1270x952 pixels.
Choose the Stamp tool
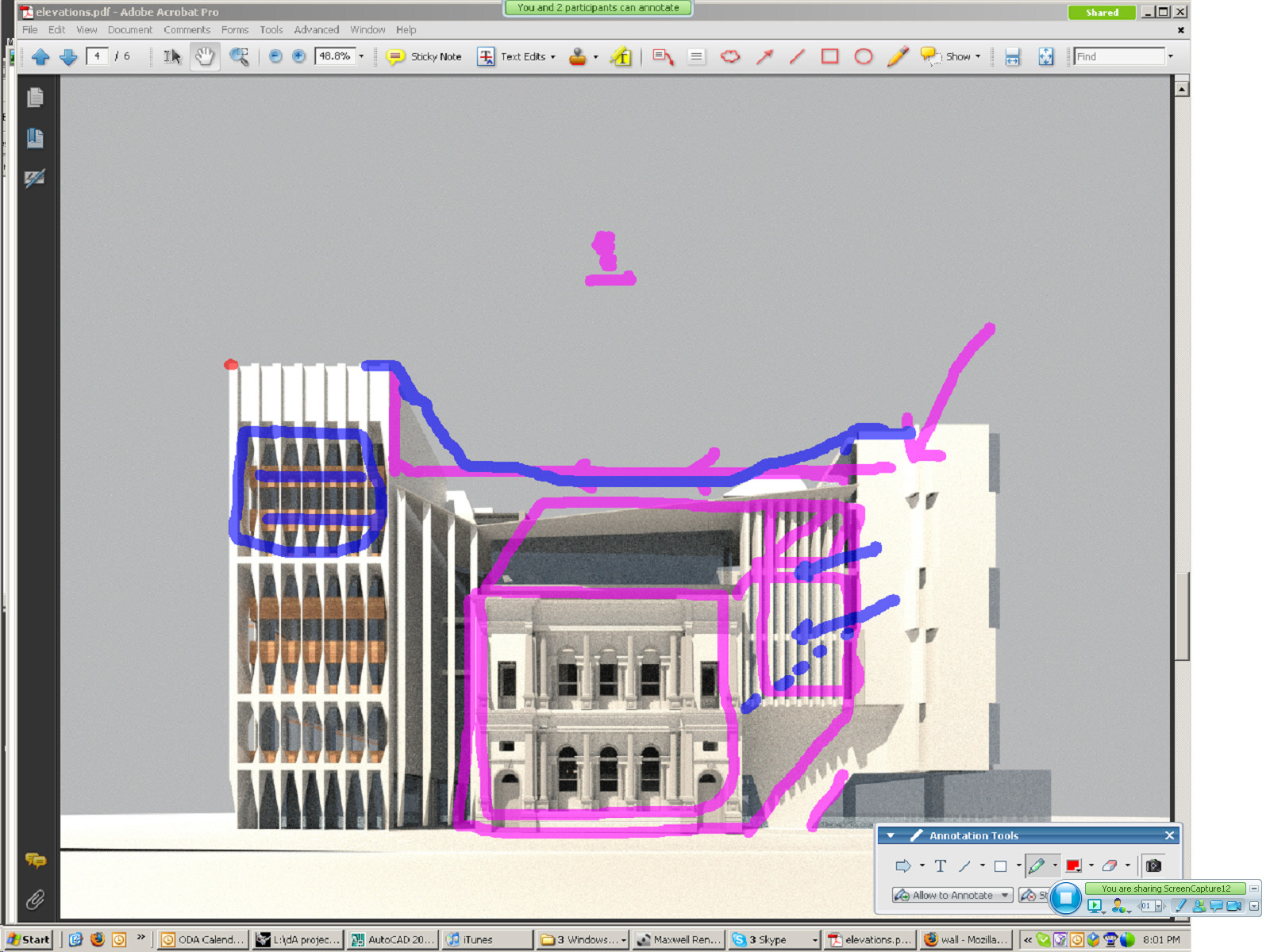pyautogui.click(x=578, y=56)
